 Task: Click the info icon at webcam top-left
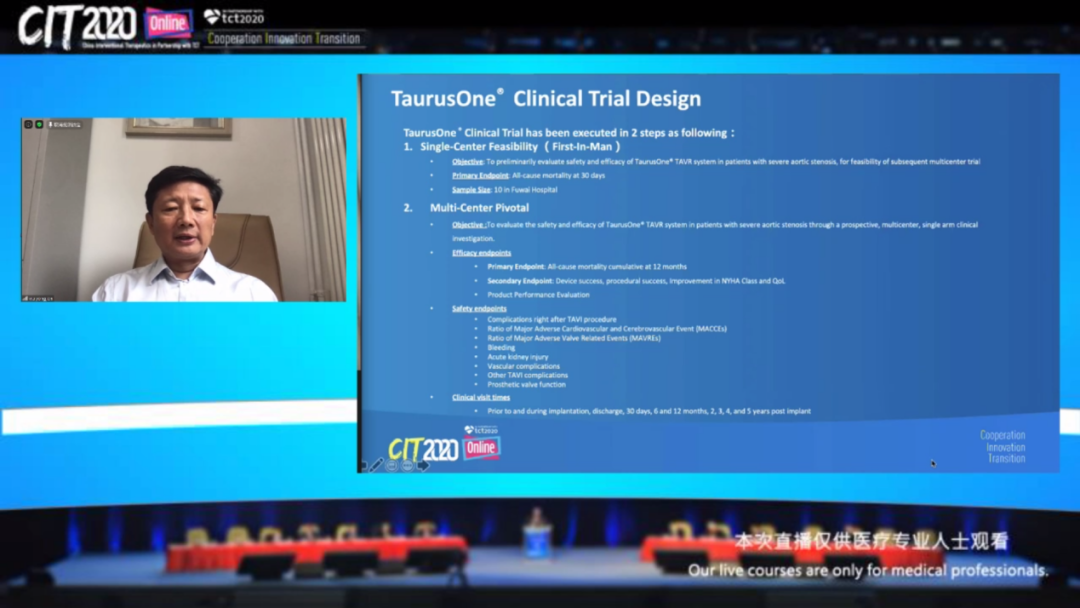28,125
